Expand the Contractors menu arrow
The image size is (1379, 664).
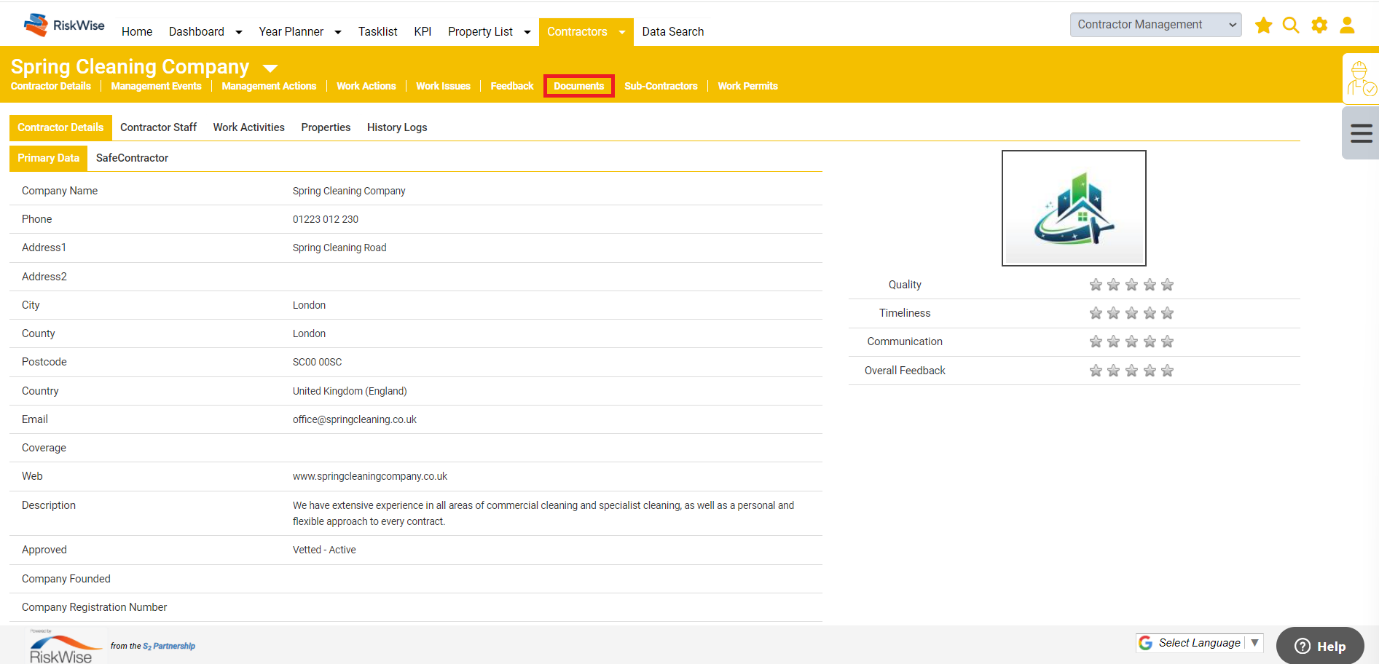click(x=622, y=32)
